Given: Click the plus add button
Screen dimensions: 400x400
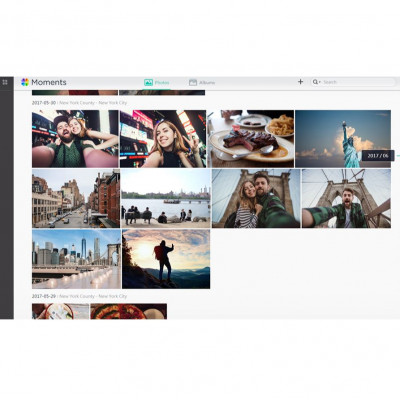Looking at the screenshot, I should [300, 82].
